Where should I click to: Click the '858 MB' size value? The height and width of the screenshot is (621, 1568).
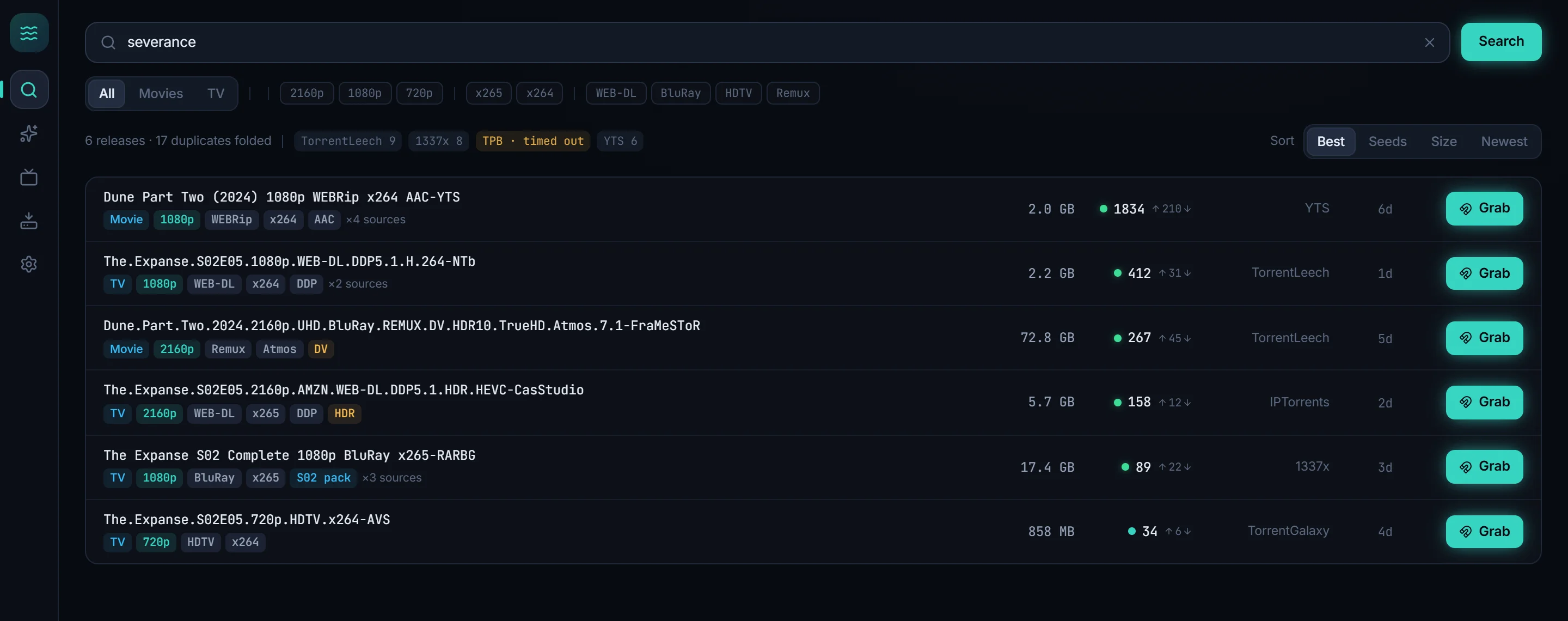click(1051, 532)
